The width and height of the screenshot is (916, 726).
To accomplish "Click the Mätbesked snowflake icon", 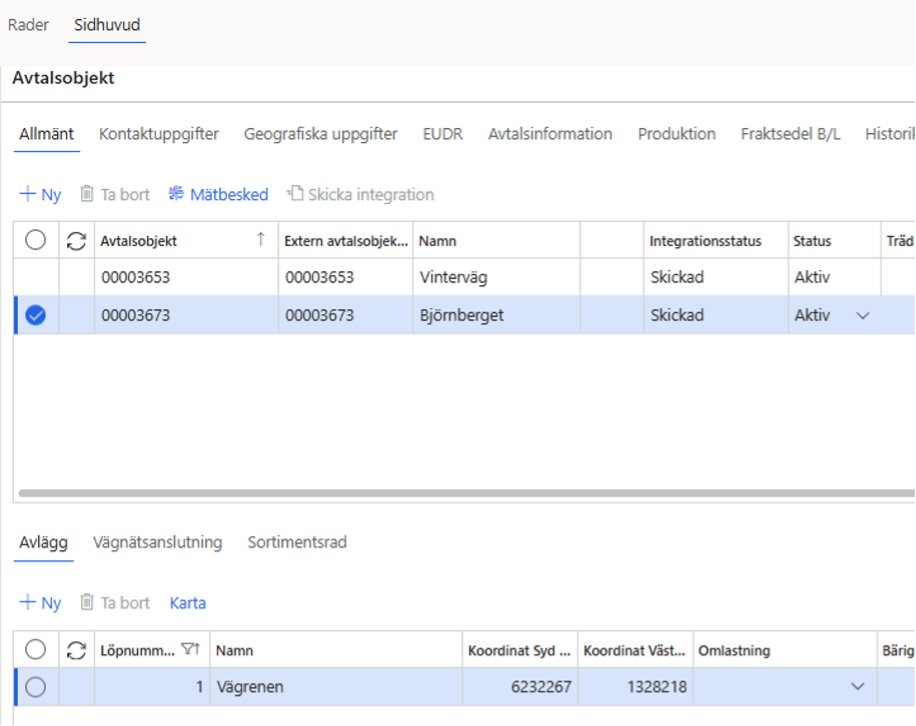I will click(176, 193).
